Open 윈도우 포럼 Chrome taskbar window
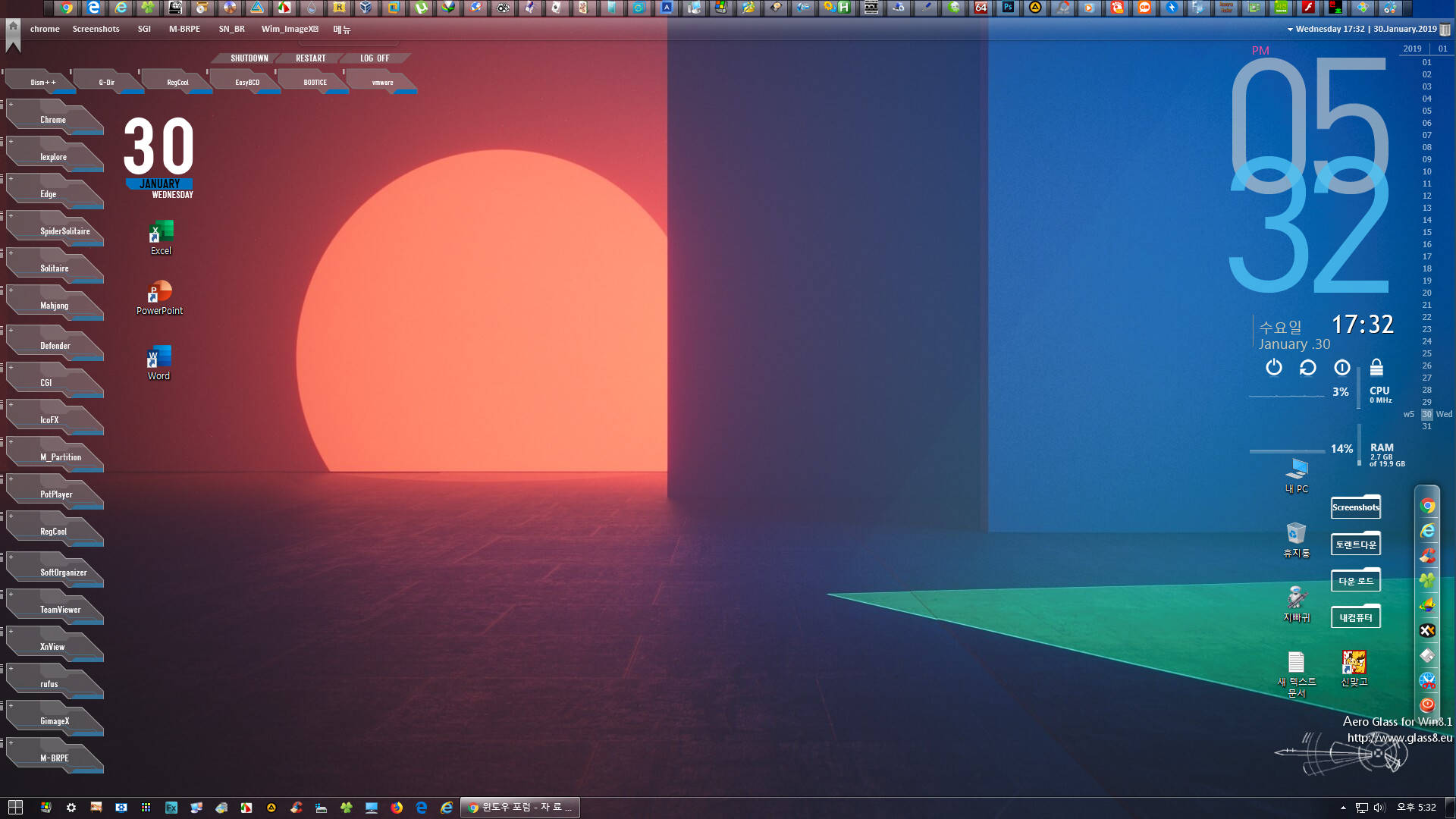 pyautogui.click(x=520, y=808)
